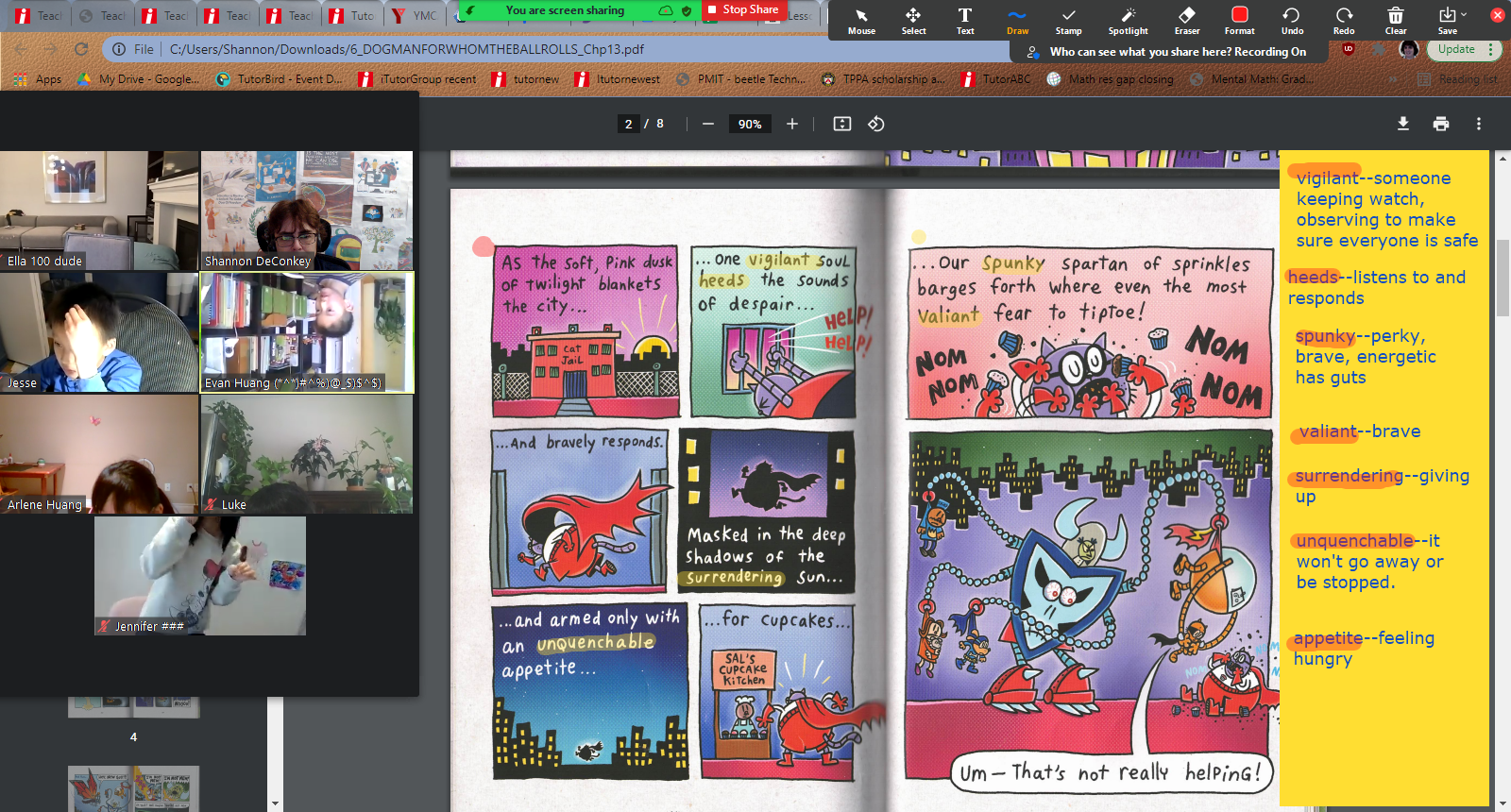Reload the page in Chrome
This screenshot has width=1511, height=812.
[81, 49]
